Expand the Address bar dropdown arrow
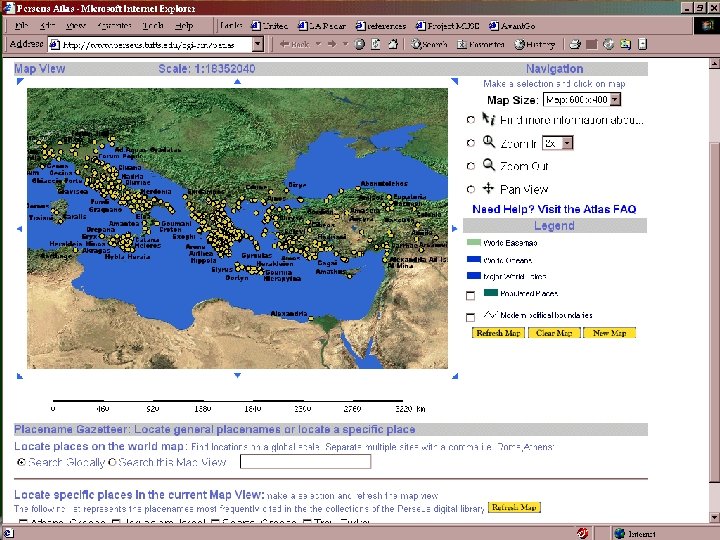This screenshot has height=540, width=720. click(258, 44)
